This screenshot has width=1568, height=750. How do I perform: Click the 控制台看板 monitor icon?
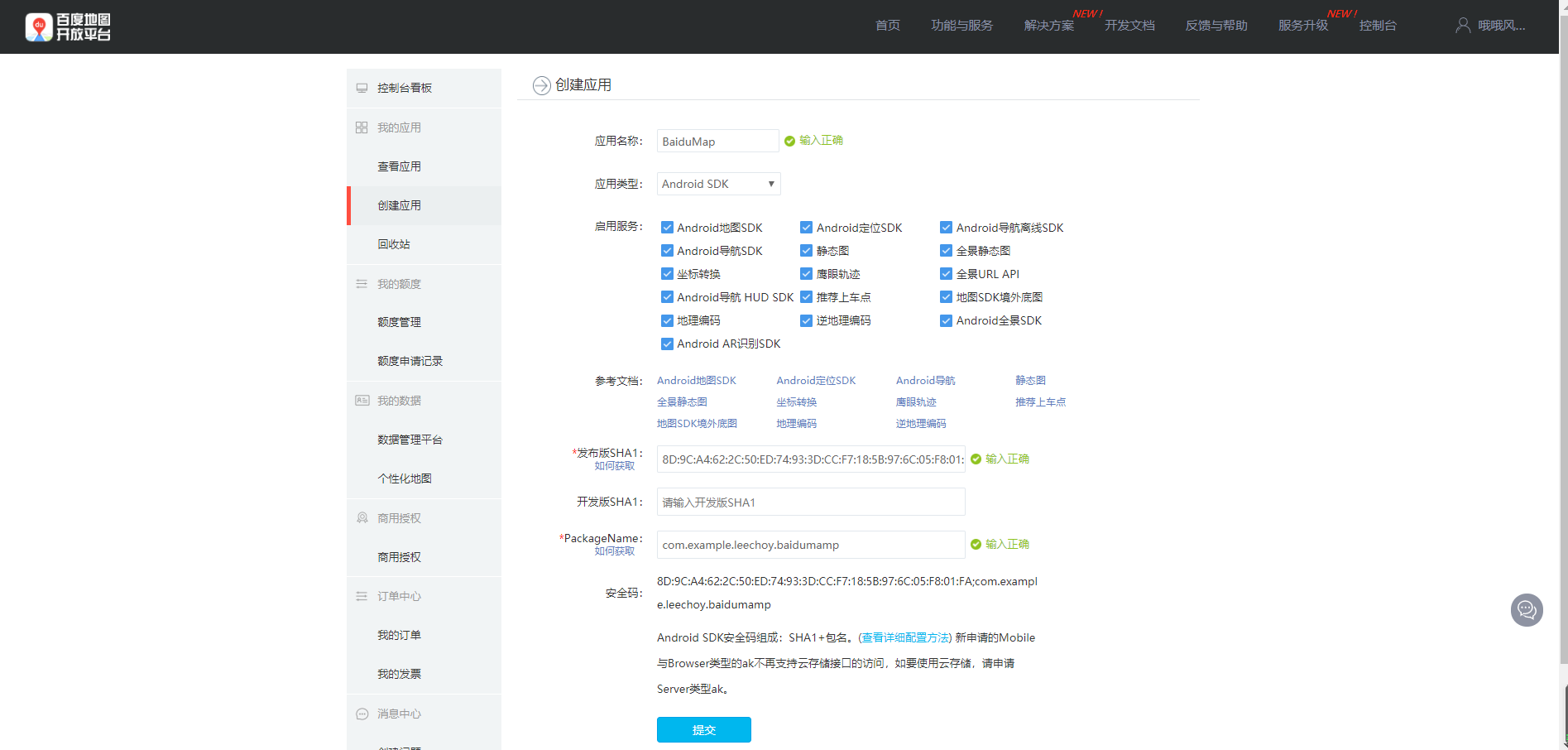(362, 88)
